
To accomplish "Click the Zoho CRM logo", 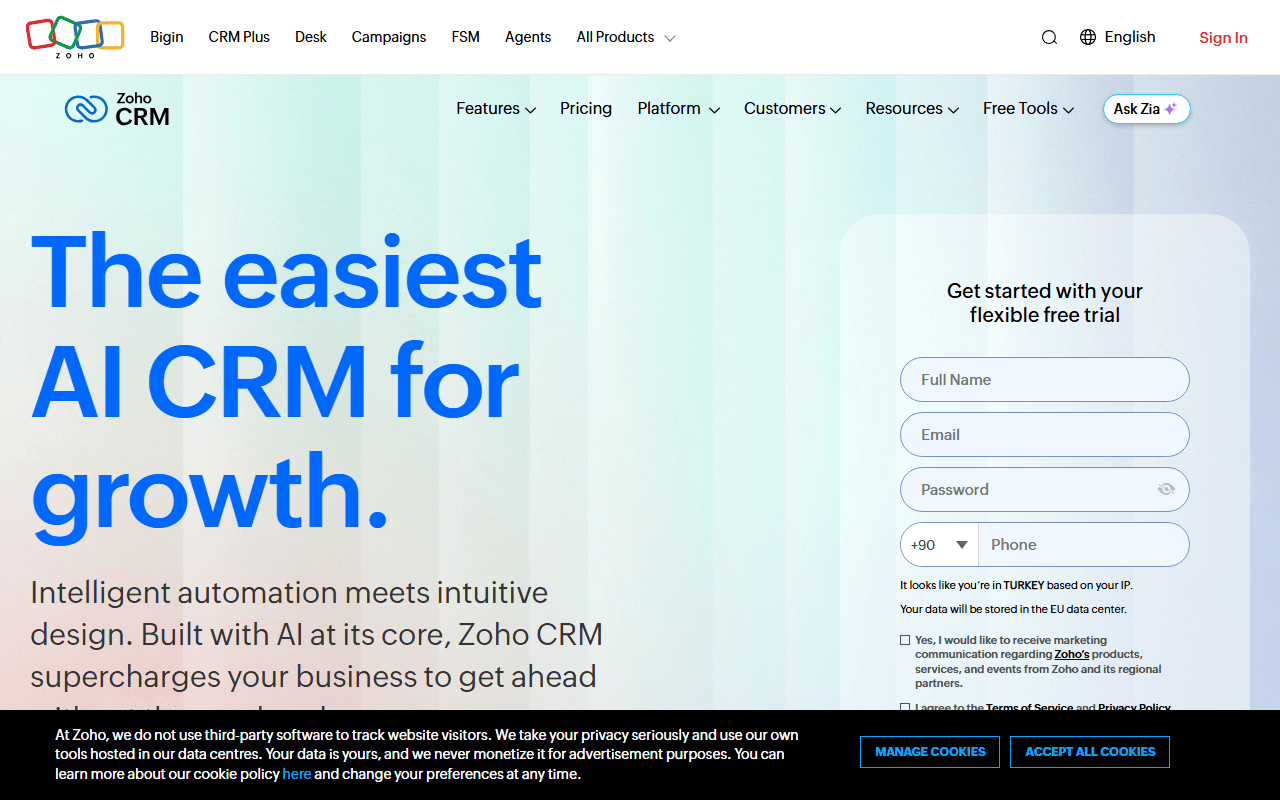I will pyautogui.click(x=117, y=109).
